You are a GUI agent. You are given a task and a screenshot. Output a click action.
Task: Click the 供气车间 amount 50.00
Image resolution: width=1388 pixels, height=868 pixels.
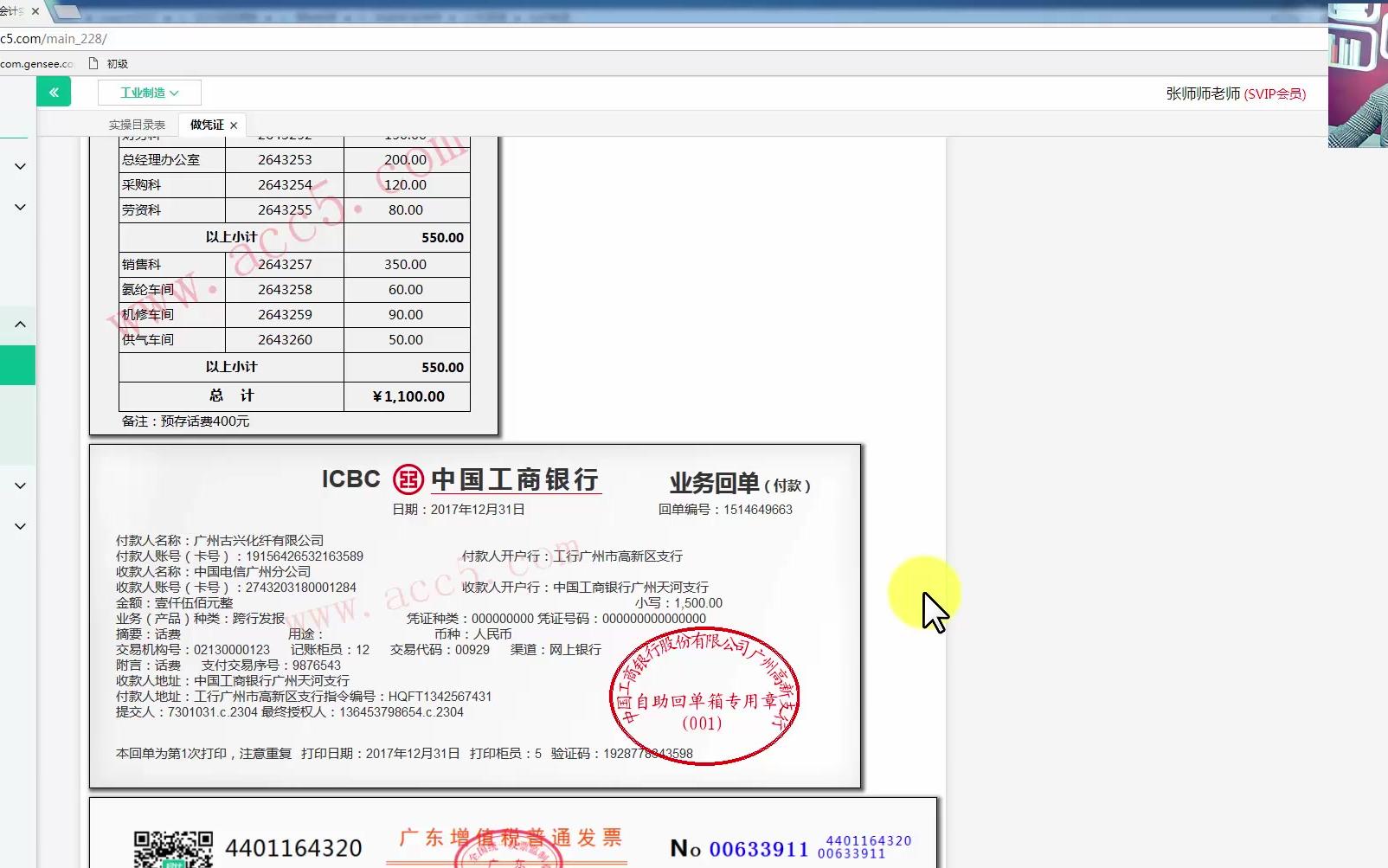tap(406, 340)
